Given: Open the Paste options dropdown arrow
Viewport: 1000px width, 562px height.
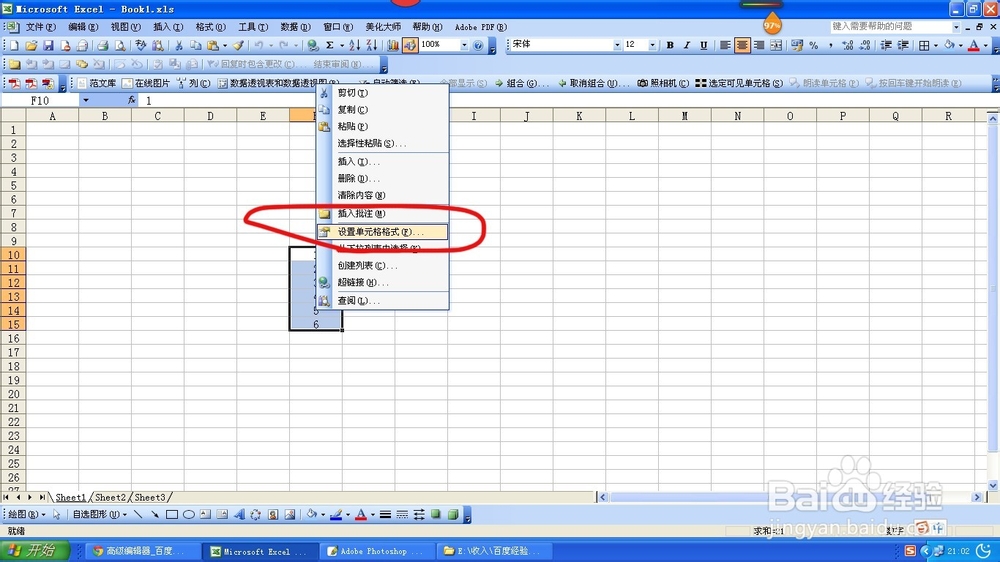Looking at the screenshot, I should (224, 45).
